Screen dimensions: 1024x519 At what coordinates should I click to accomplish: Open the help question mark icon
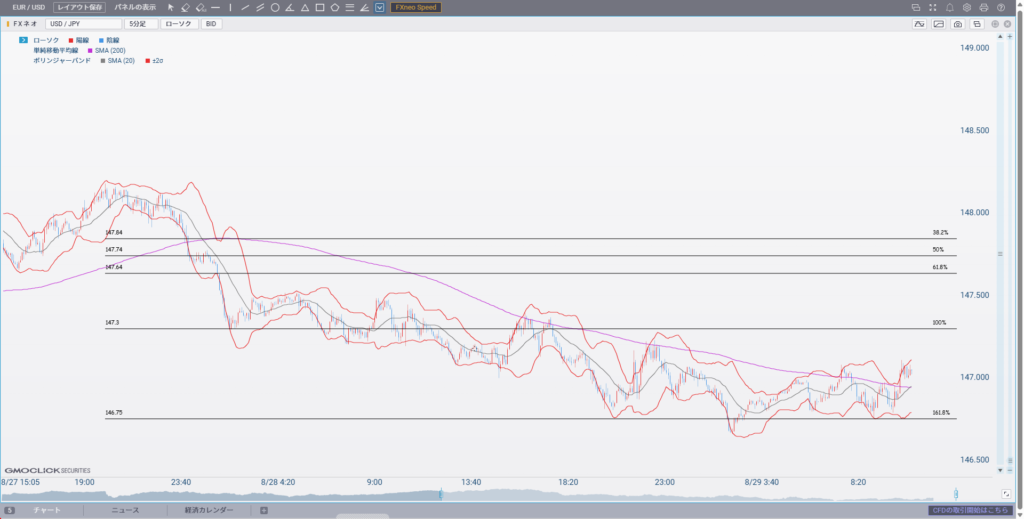click(x=1001, y=8)
